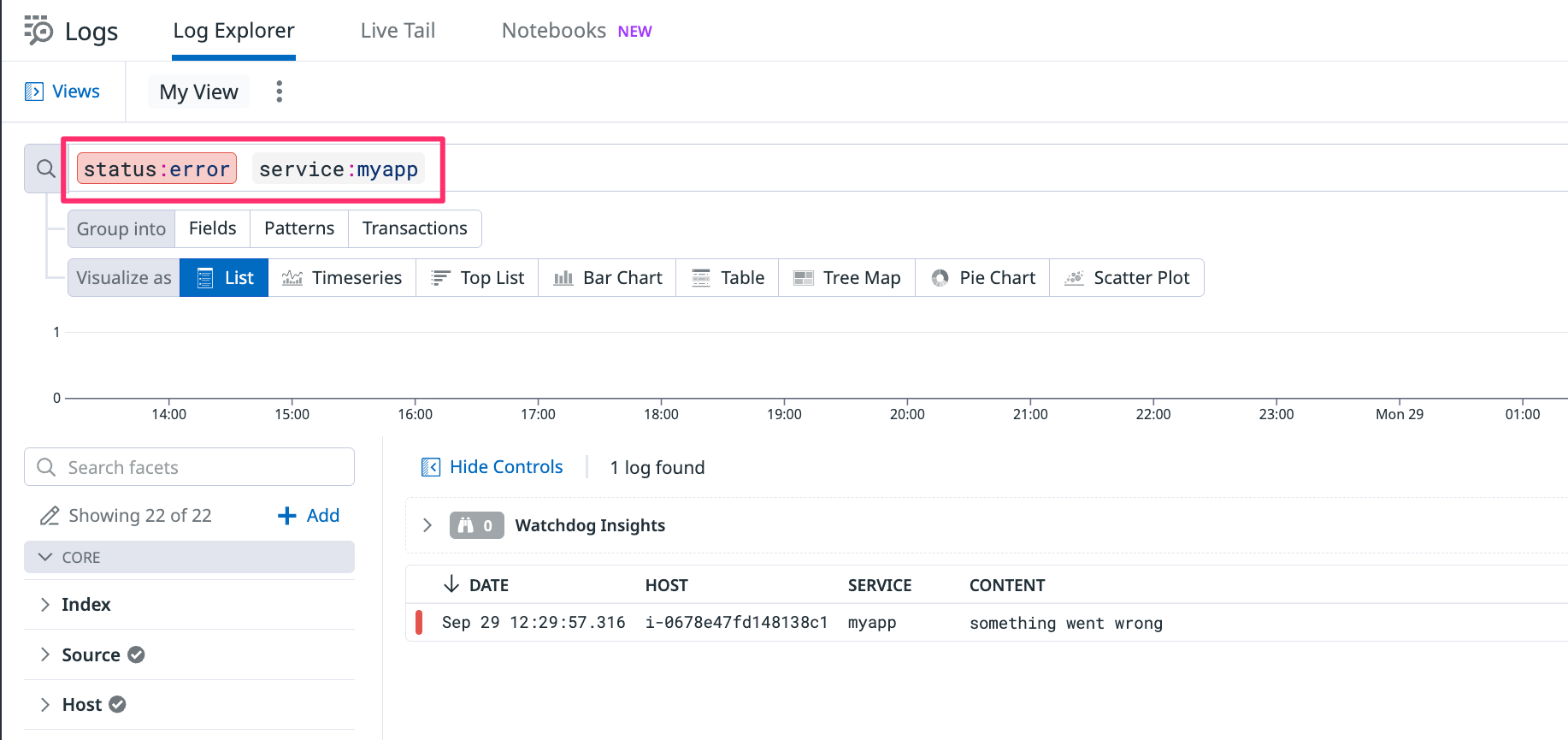Expand the Watchdog Insights section
This screenshot has width=1568, height=740.
click(x=427, y=525)
